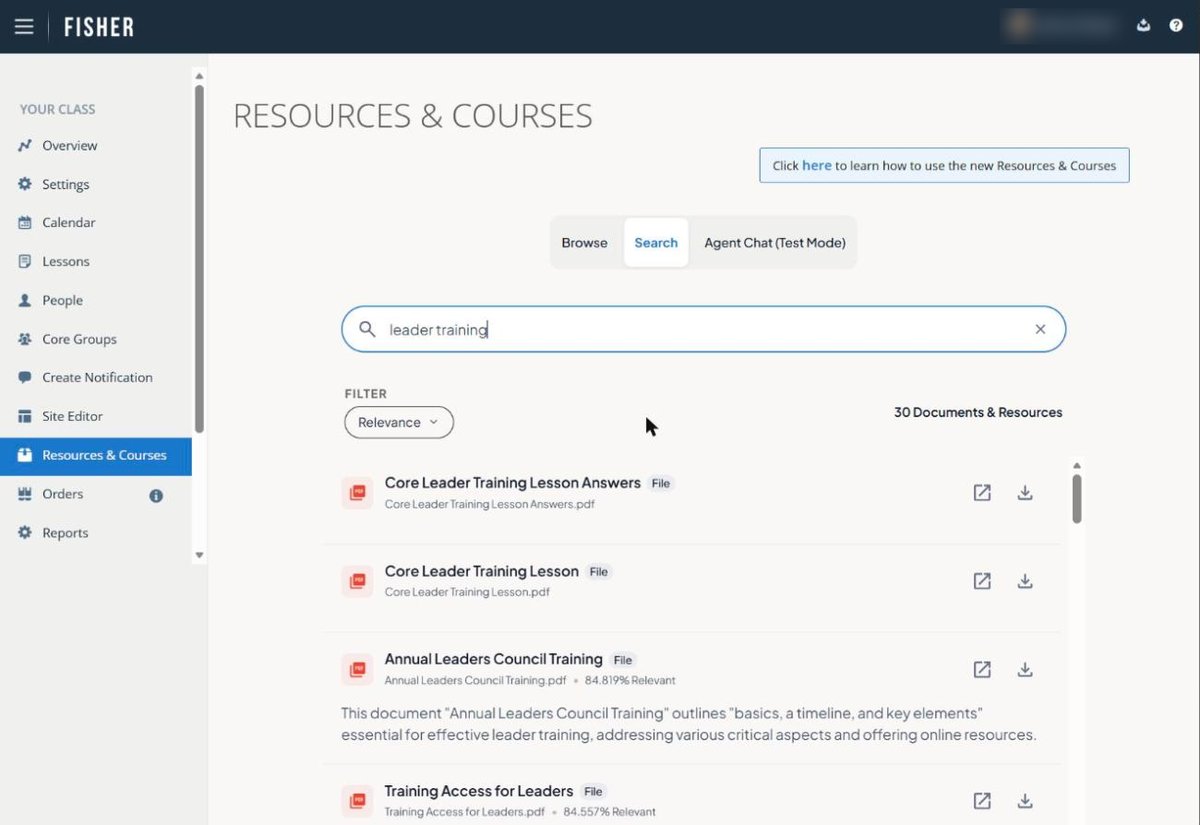Click the Orders info circle icon
The width and height of the screenshot is (1200, 825).
156,495
